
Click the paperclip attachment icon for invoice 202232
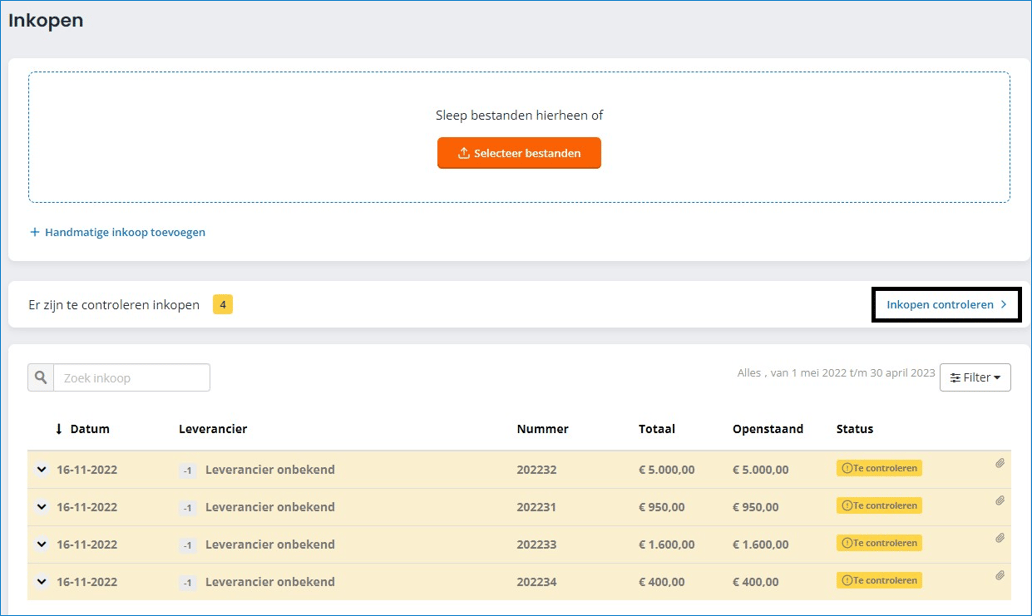(x=999, y=463)
